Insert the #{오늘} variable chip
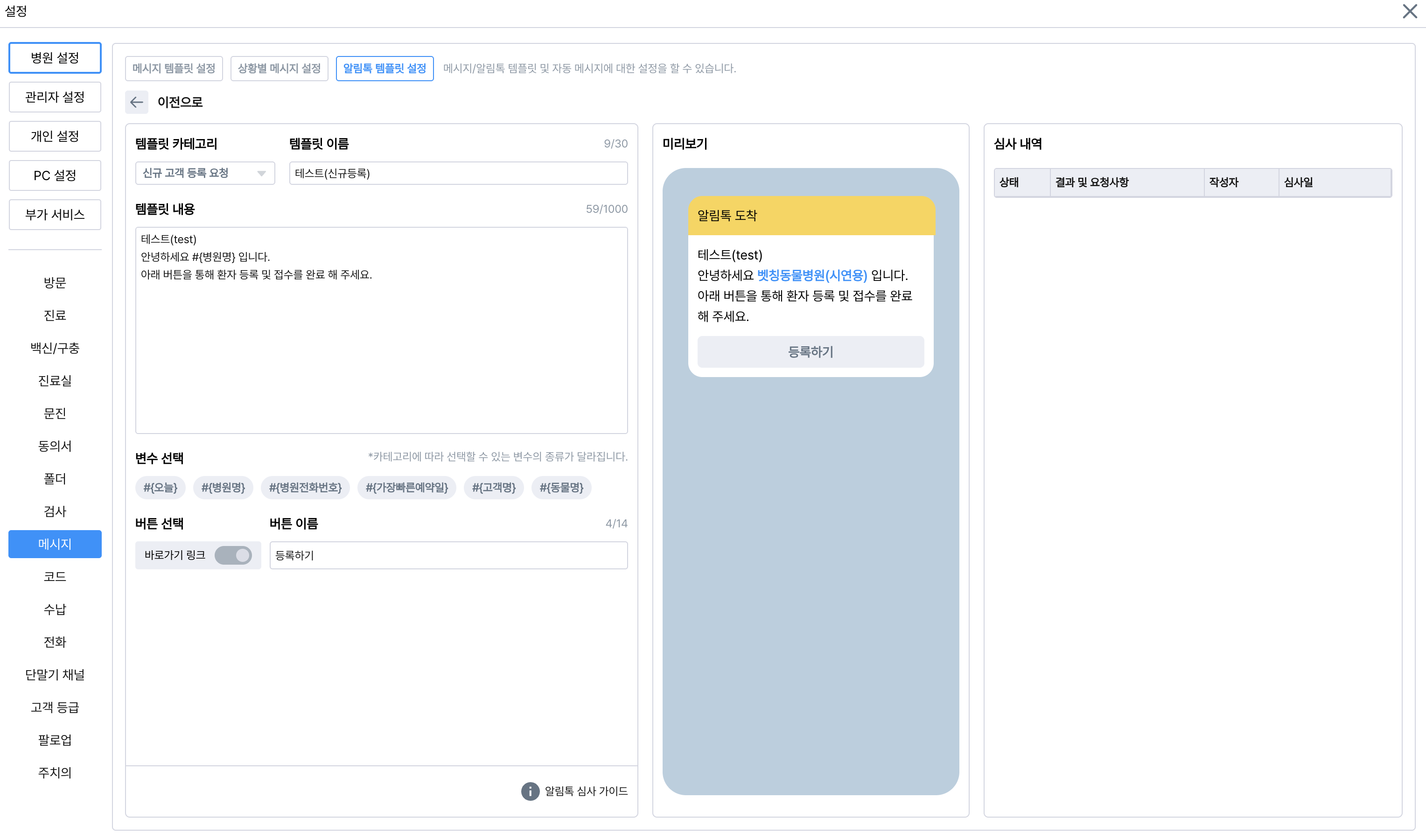Viewport: 1426px width, 840px height. pyautogui.click(x=160, y=487)
